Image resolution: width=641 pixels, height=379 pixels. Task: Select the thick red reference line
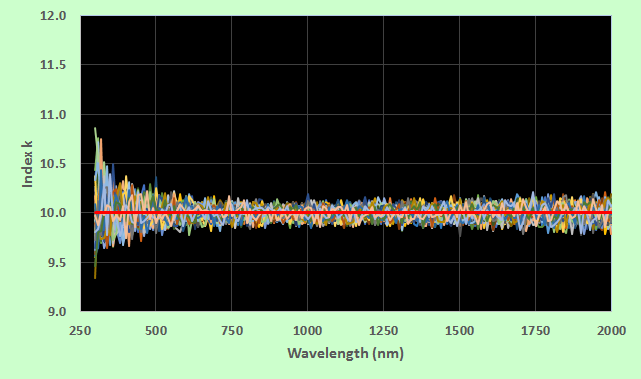click(353, 213)
